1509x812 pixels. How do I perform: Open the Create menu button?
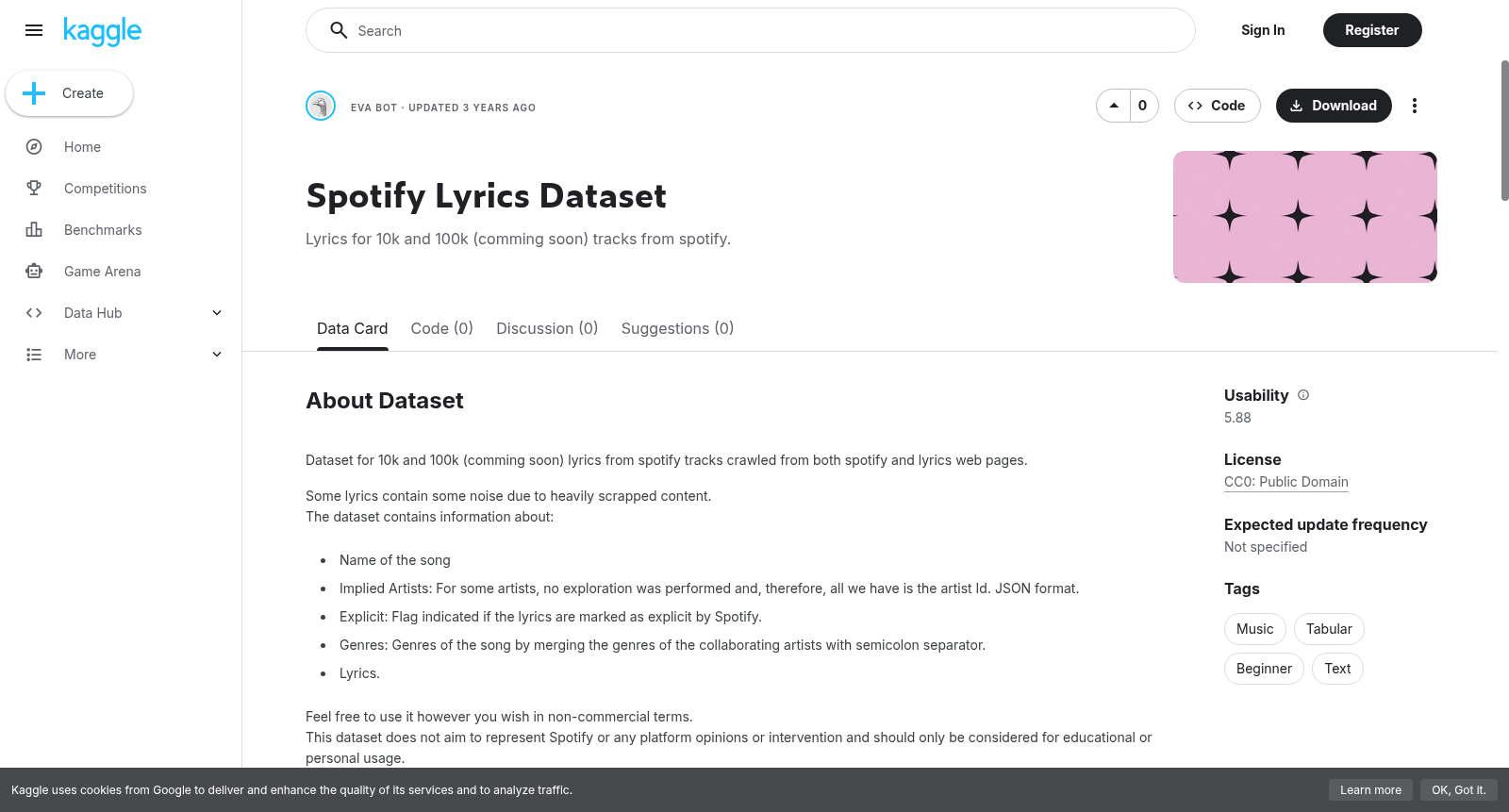click(x=70, y=93)
